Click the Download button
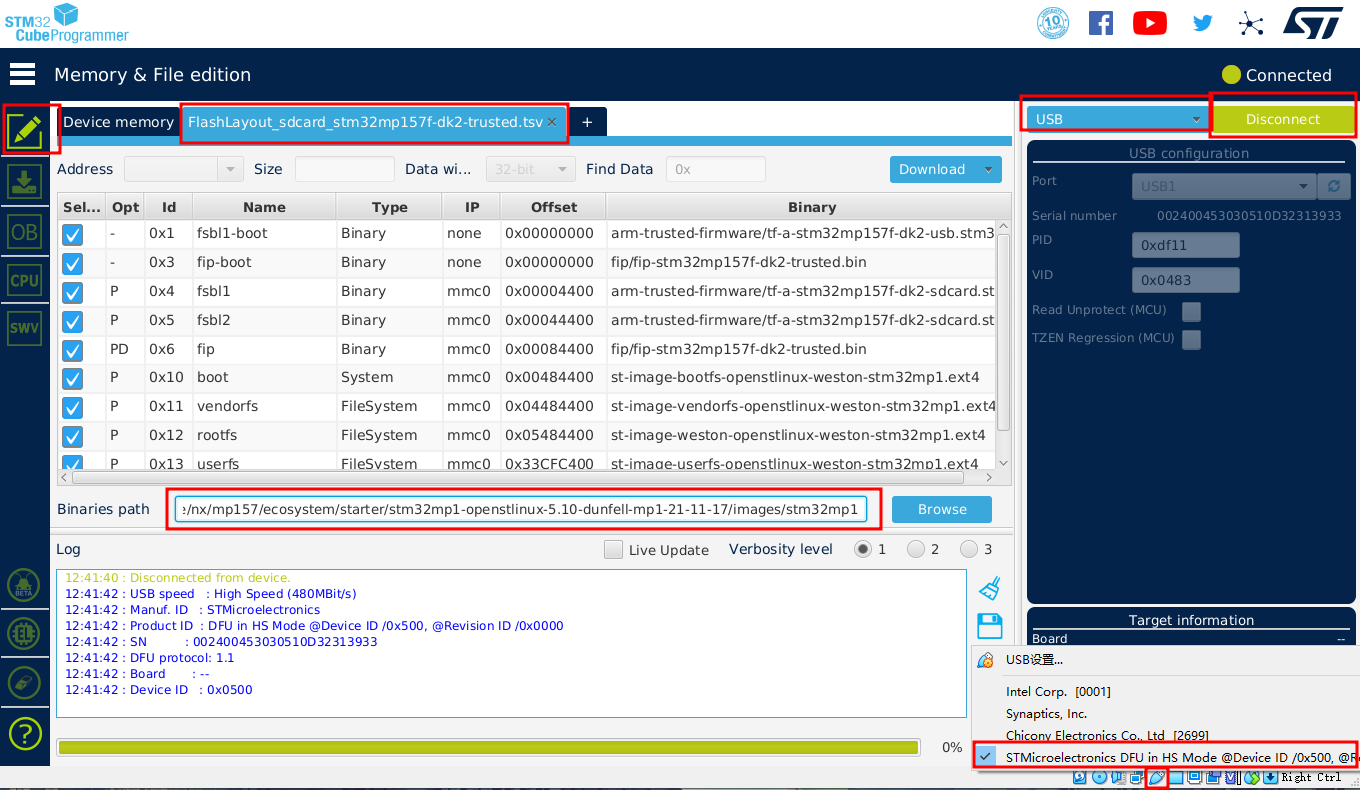 pos(933,169)
